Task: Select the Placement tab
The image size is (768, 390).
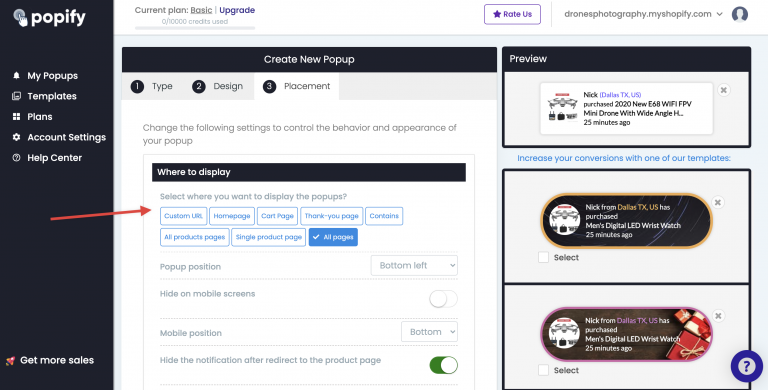Action: coord(296,86)
